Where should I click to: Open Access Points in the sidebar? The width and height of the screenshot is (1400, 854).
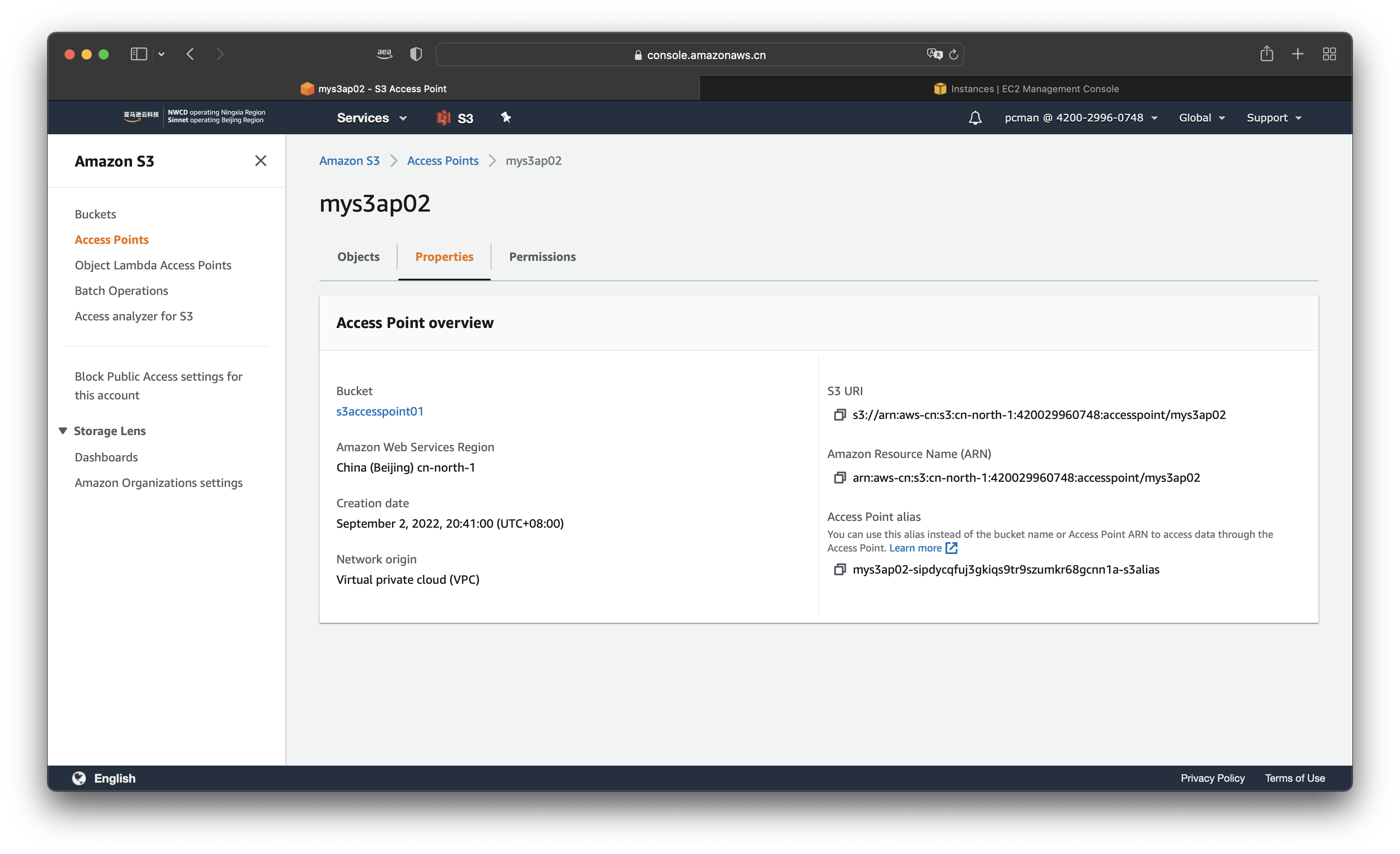111,240
